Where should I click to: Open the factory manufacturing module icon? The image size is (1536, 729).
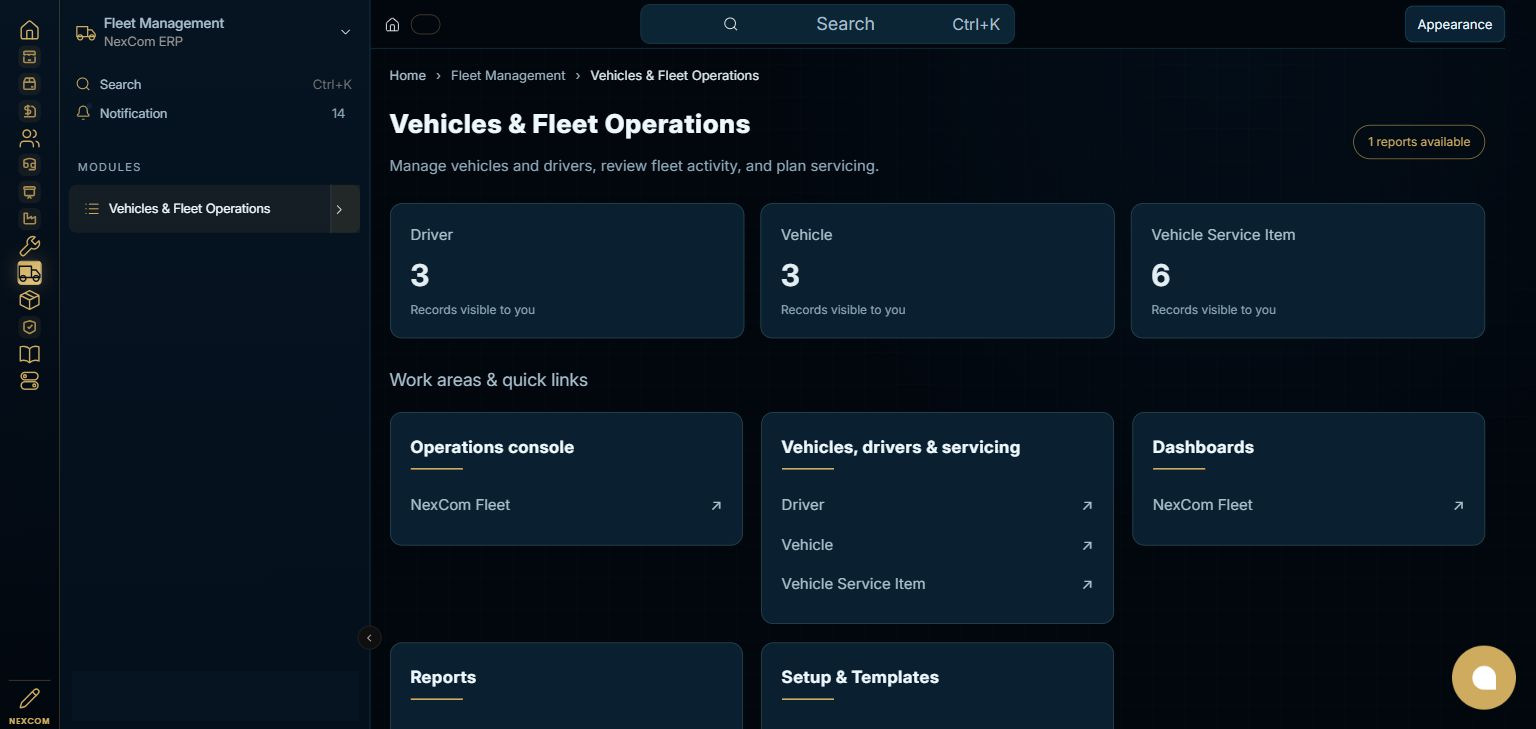29,219
